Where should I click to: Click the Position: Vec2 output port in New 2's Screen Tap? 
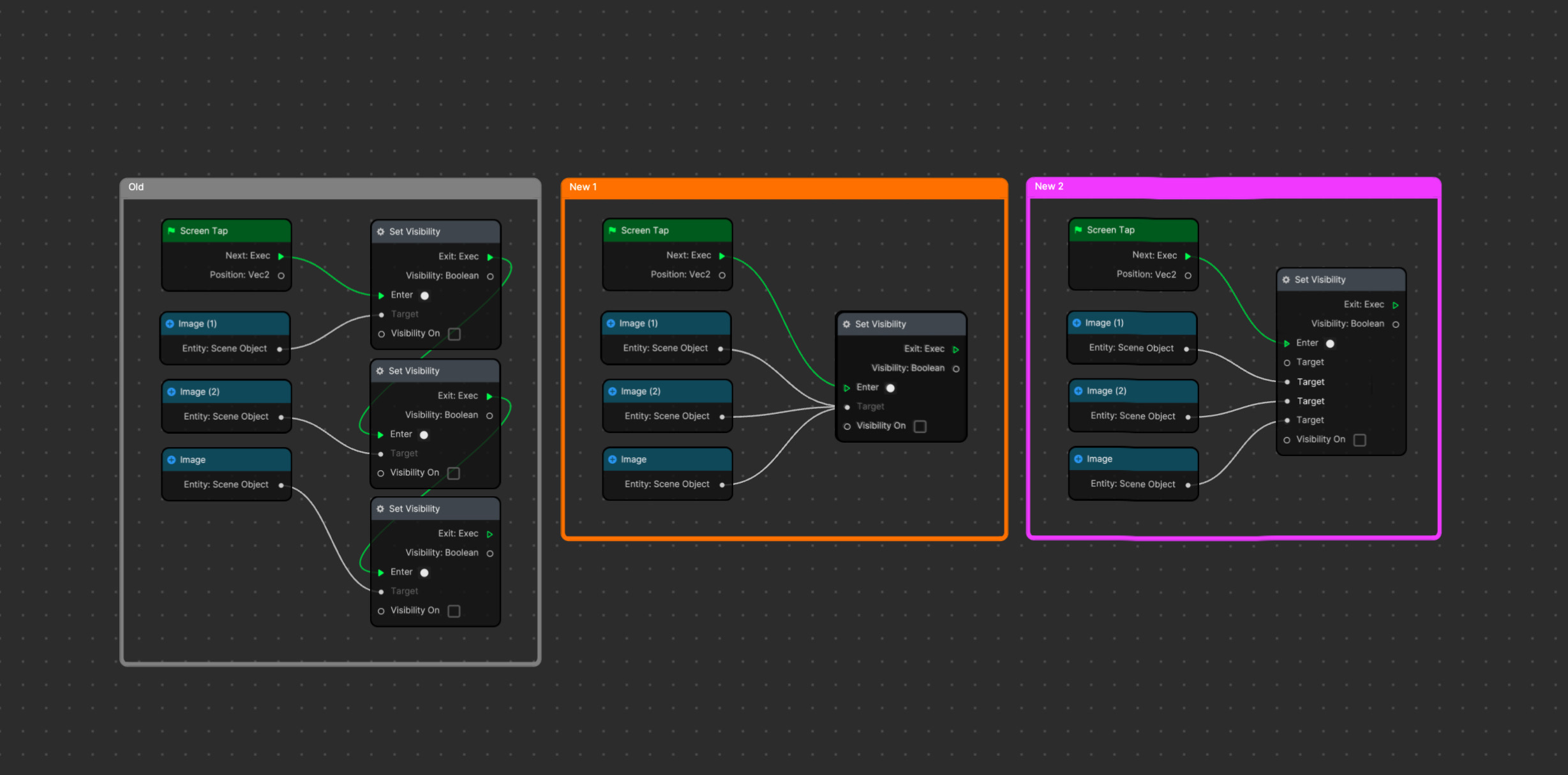[1188, 276]
